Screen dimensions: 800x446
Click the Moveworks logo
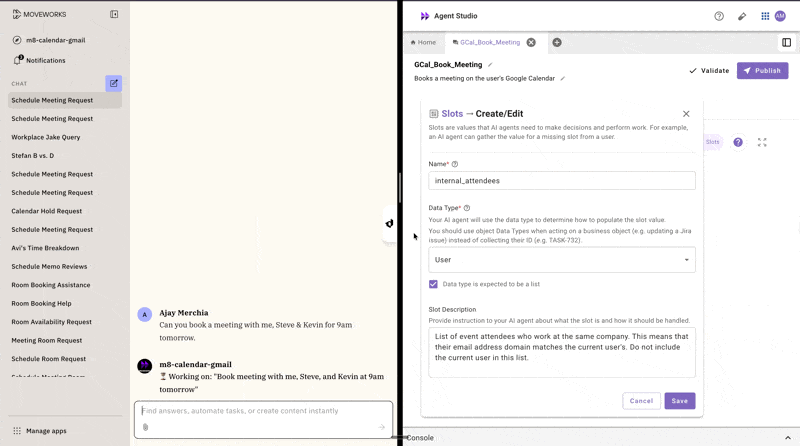coord(39,14)
